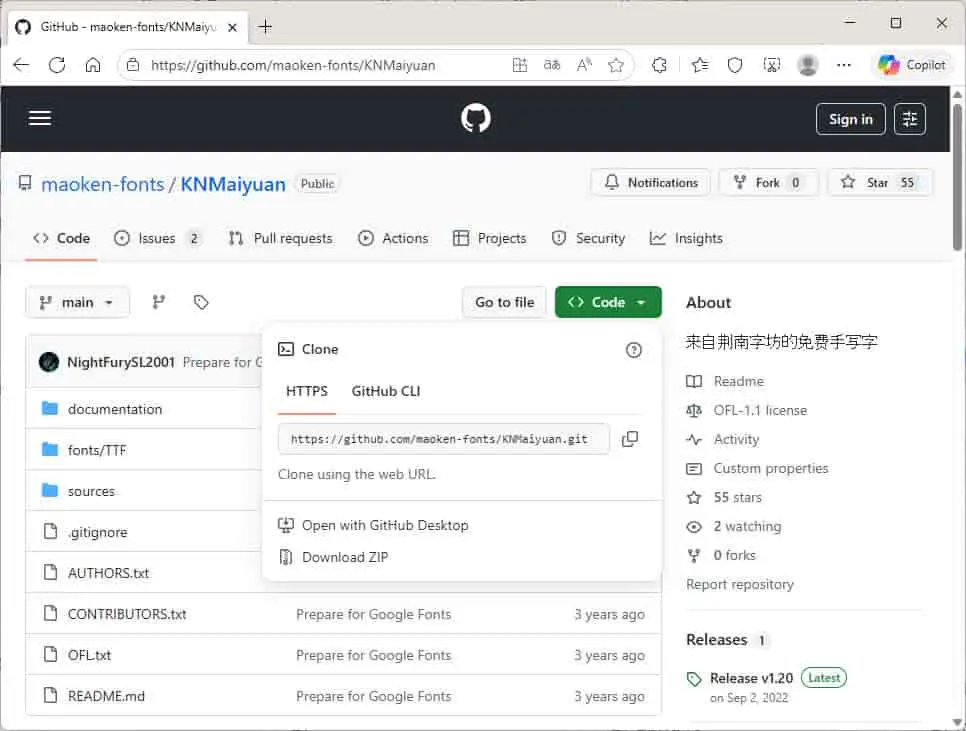966x731 pixels.
Task: Open the OFL.txt file
Action: (89, 655)
